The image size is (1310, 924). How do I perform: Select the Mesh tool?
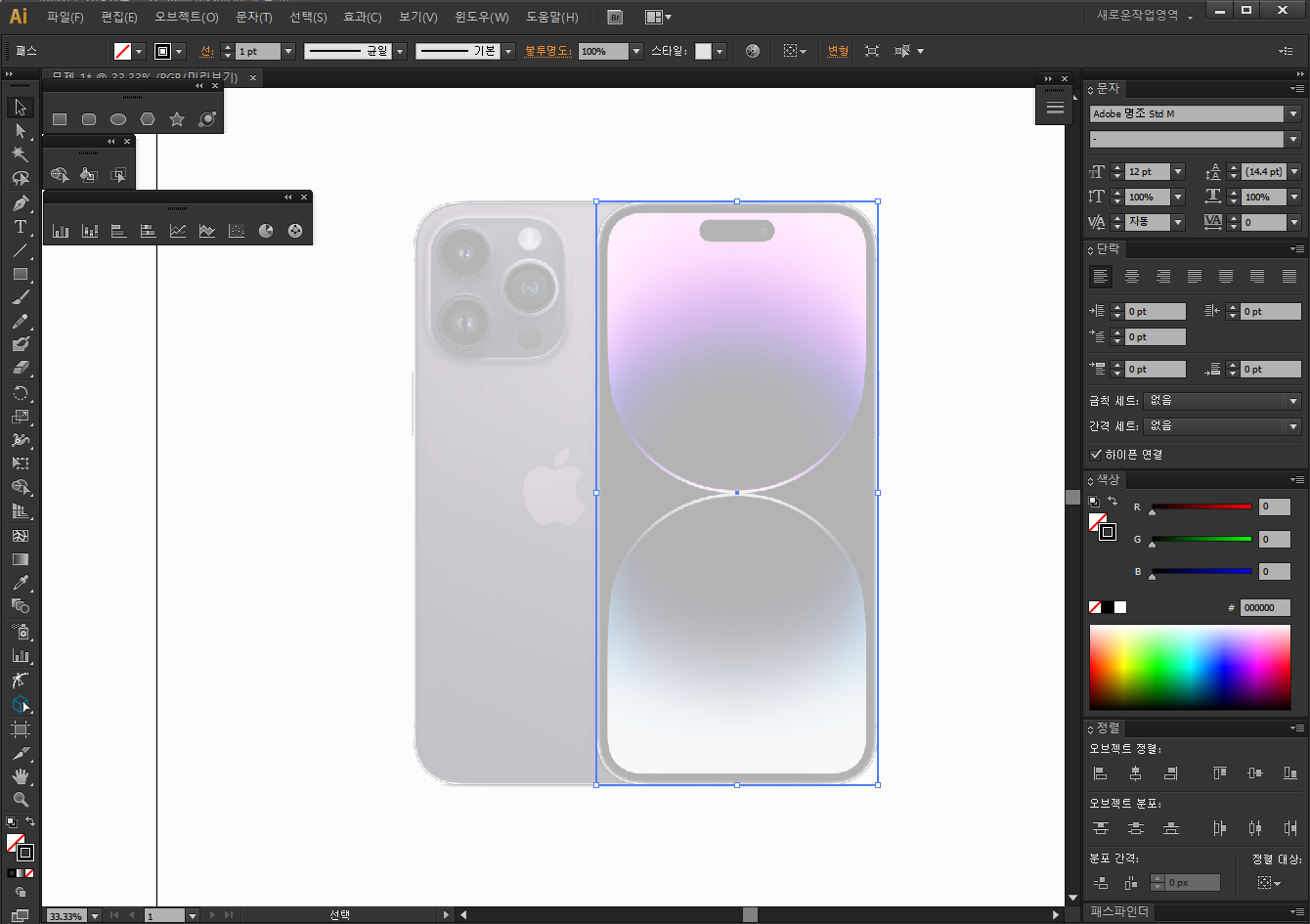point(21,536)
